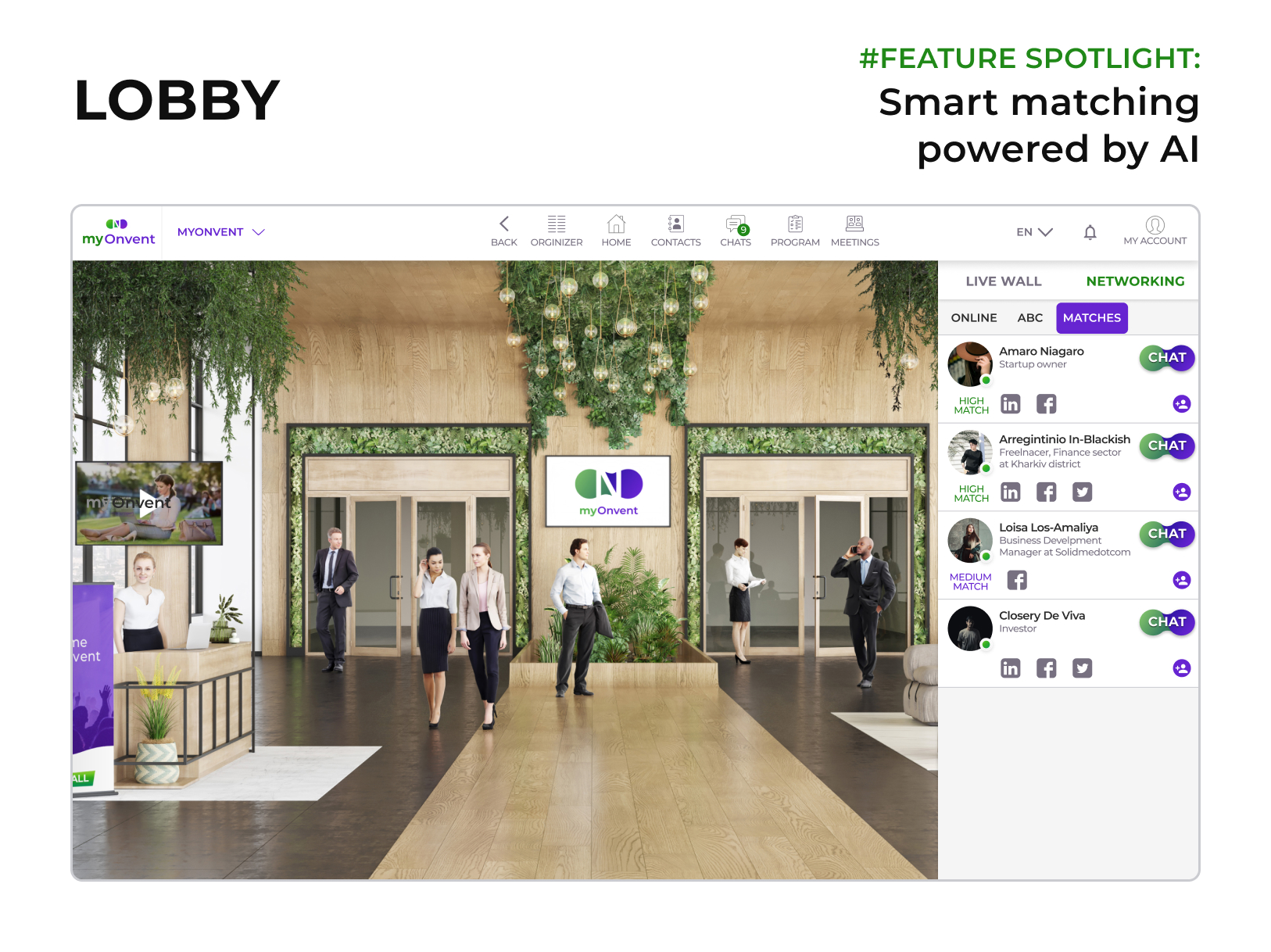This screenshot has height=952, width=1271.
Task: Open Chats with notification badge
Action: (x=736, y=231)
